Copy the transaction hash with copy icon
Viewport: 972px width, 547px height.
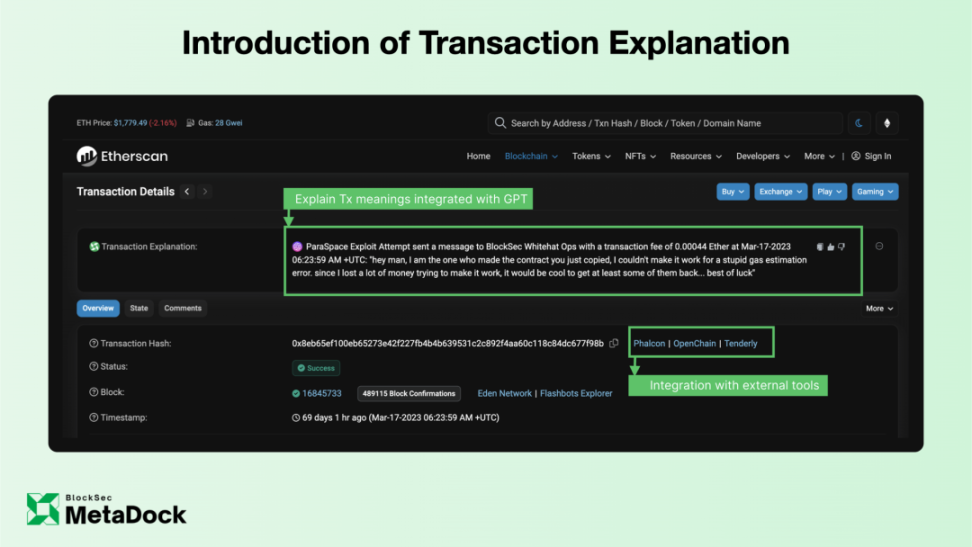click(614, 344)
